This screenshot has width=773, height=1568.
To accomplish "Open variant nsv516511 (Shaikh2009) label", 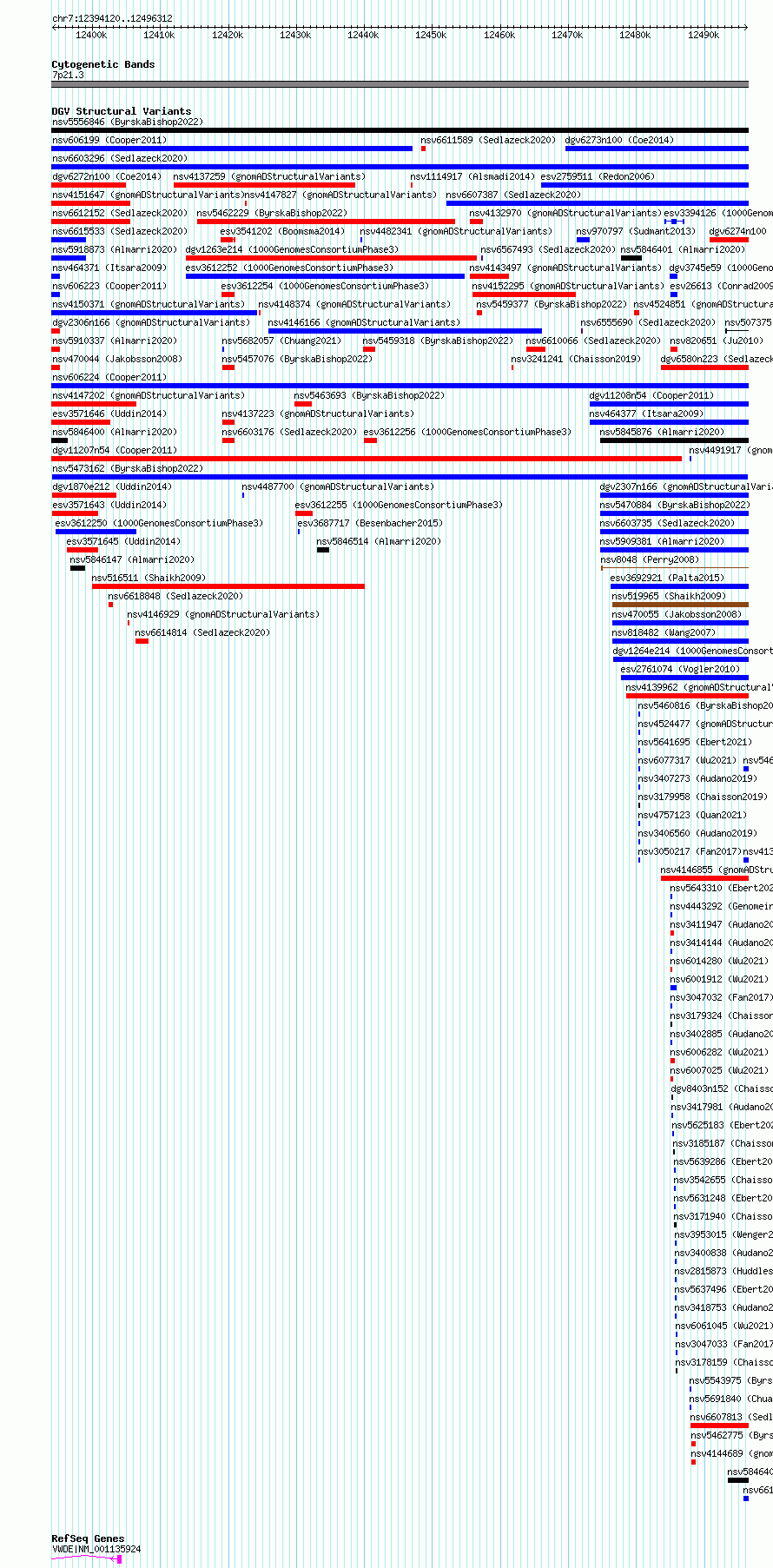I will coord(149,578).
